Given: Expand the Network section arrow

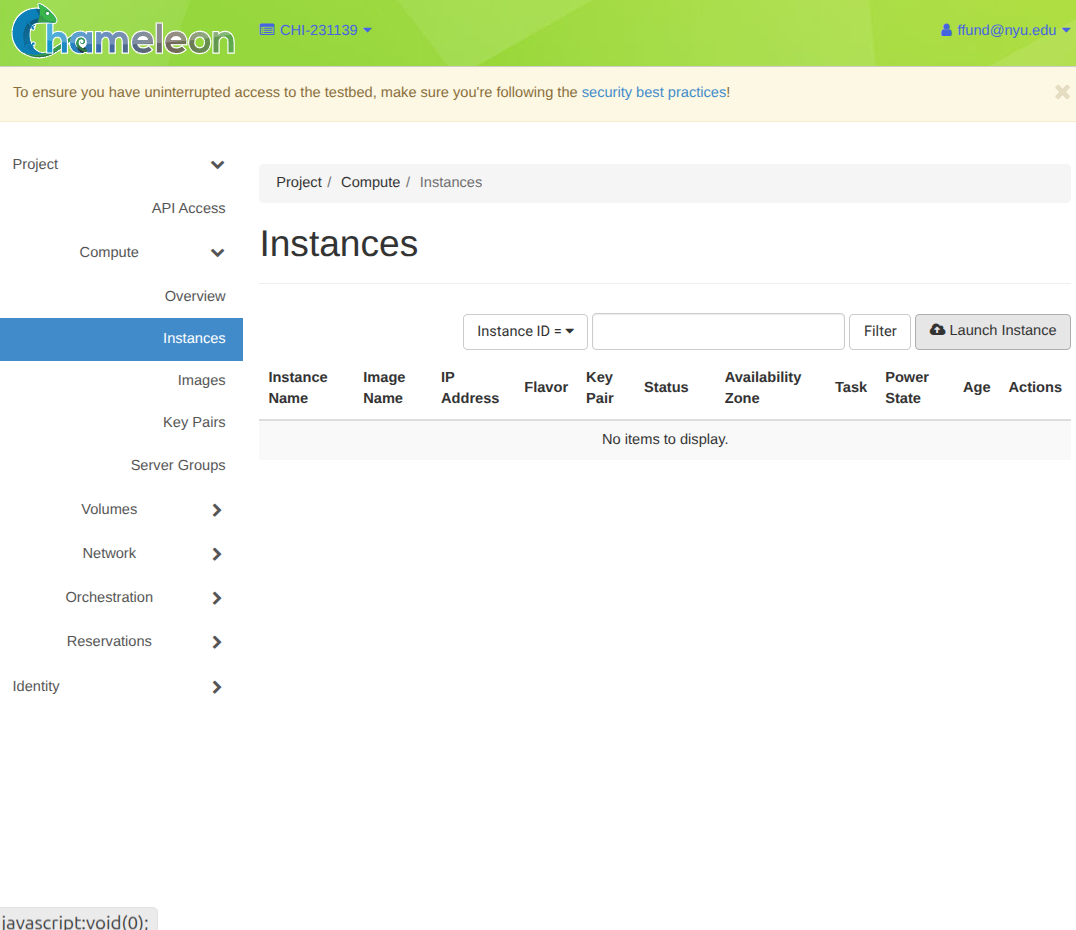Looking at the screenshot, I should tap(217, 554).
